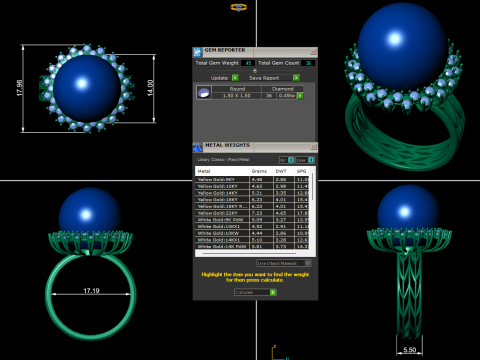The height and width of the screenshot is (360, 480).
Task: Close the Metal Weights panel
Action: click(x=313, y=147)
